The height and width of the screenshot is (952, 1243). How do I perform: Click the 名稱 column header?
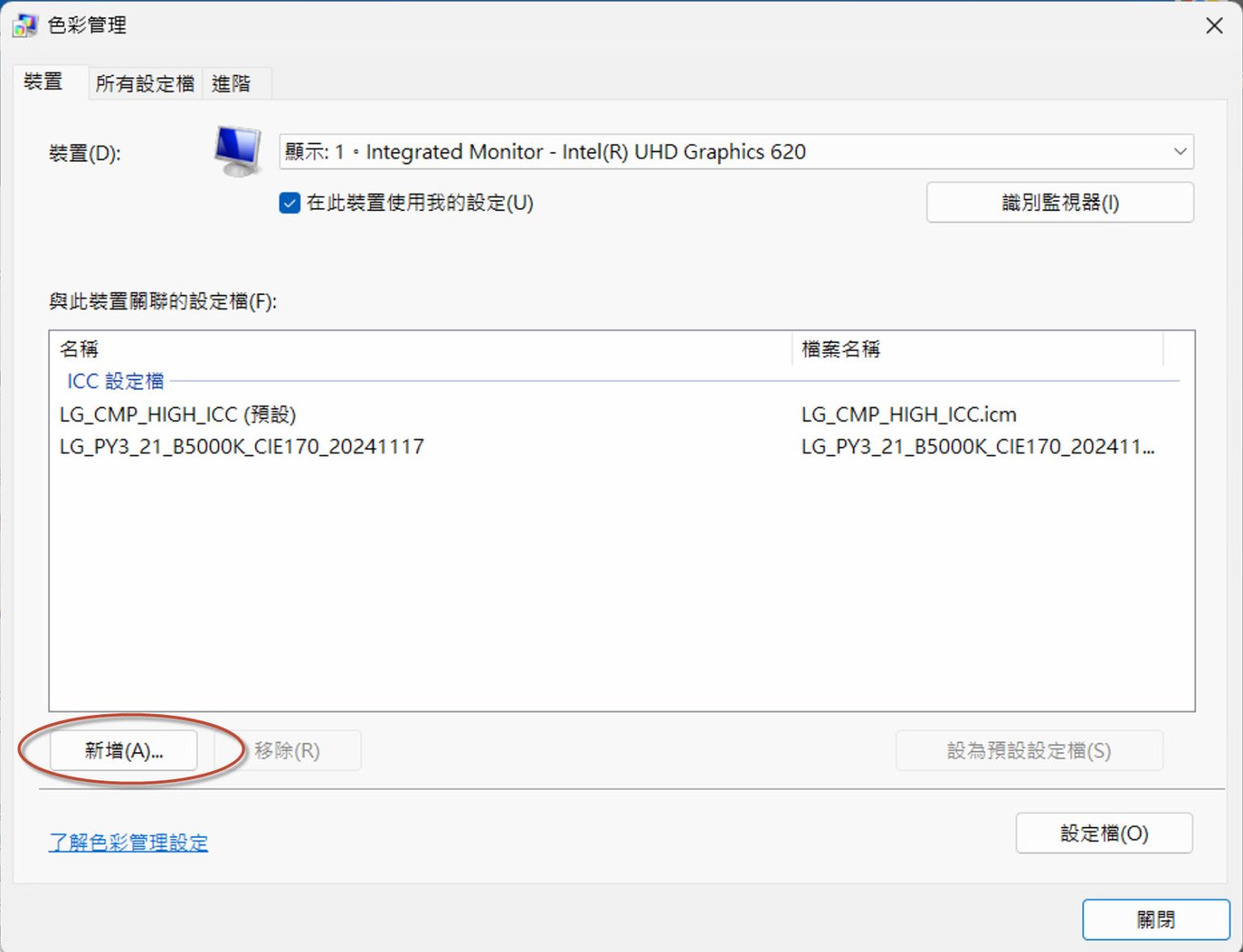[x=78, y=349]
